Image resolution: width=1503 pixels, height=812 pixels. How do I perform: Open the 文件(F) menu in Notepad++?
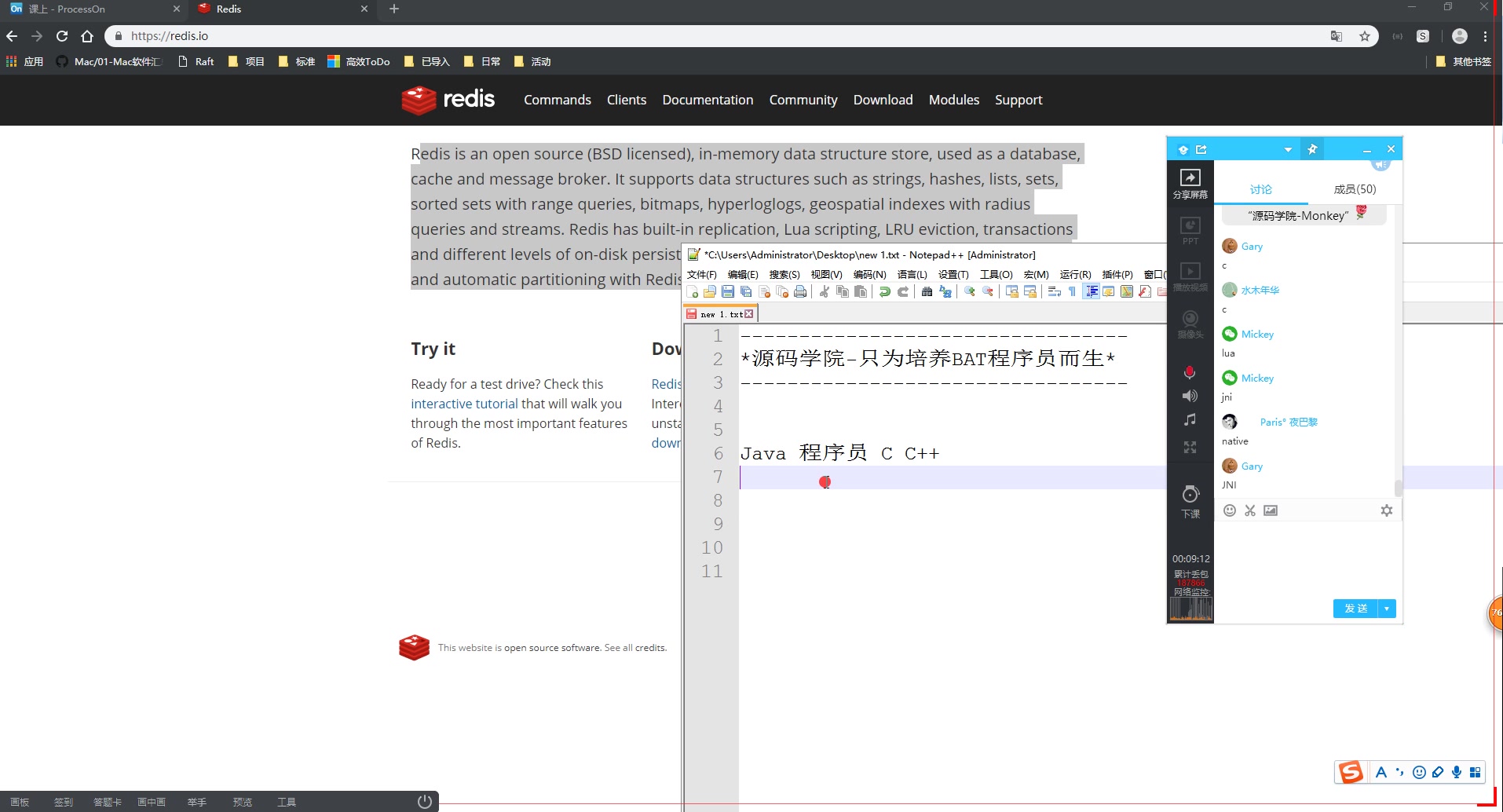702,274
